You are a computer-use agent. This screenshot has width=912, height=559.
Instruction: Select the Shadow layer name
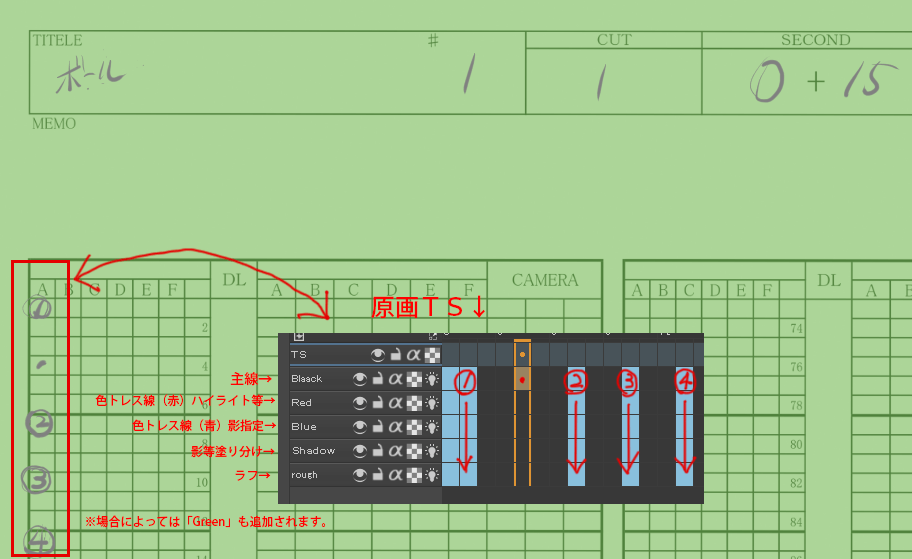coord(314,451)
